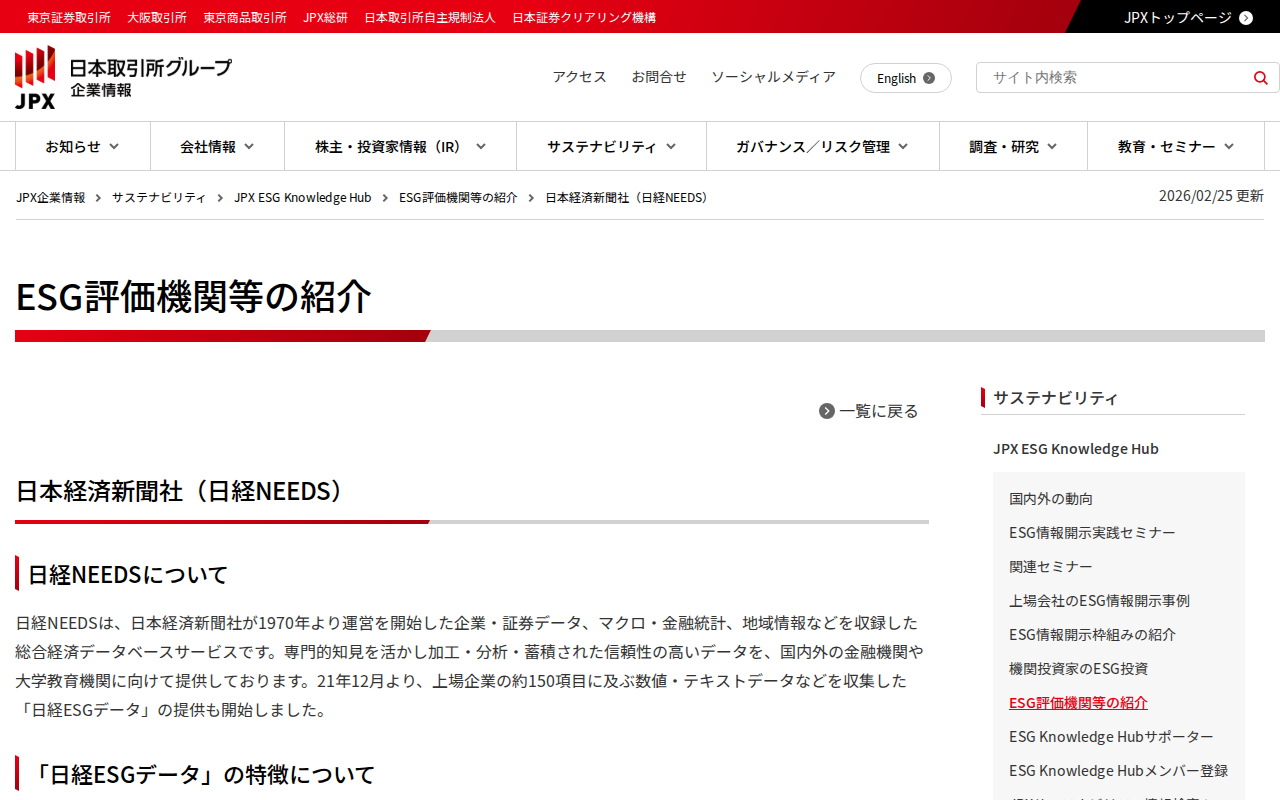Open 国内外の動向 in the sidebar
The image size is (1280, 800).
1051,499
